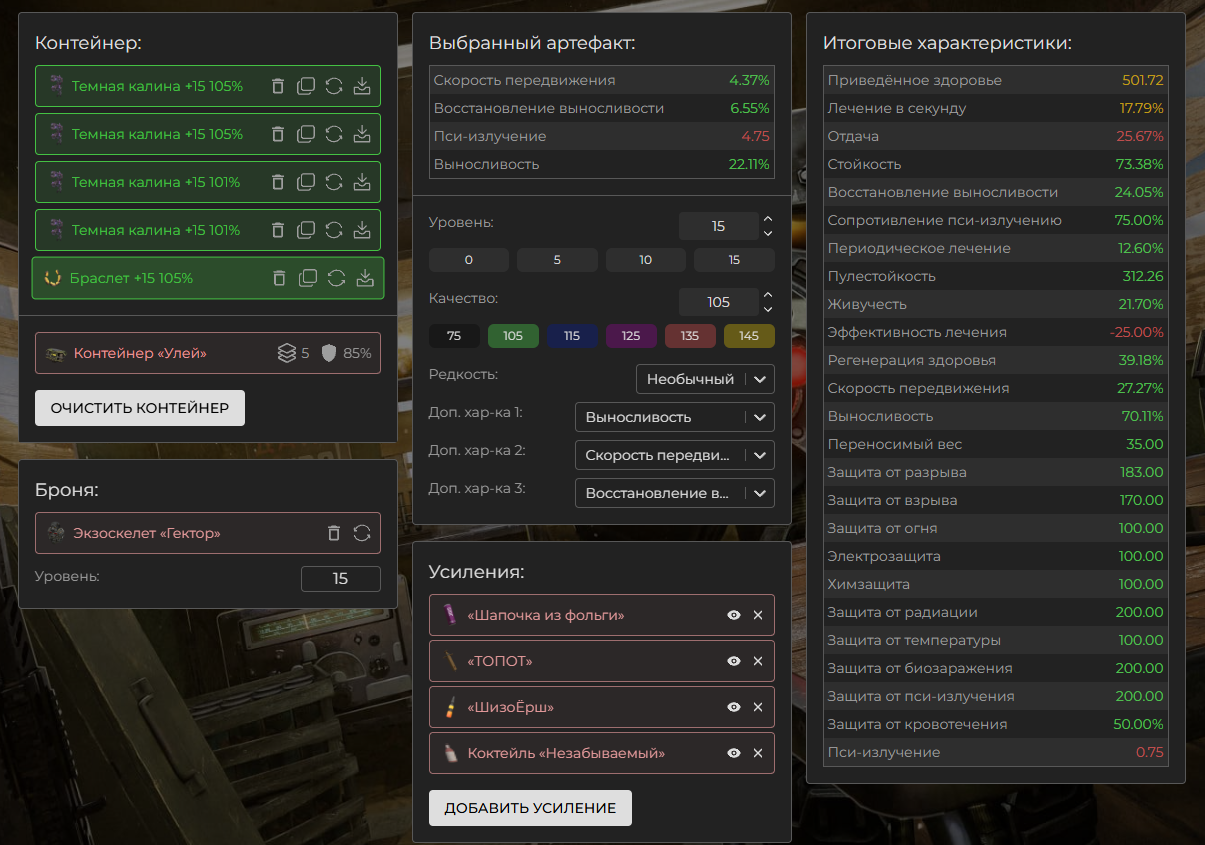Click the Пулестойкость 312.26 value
Image resolution: width=1205 pixels, height=845 pixels.
pos(1144,276)
